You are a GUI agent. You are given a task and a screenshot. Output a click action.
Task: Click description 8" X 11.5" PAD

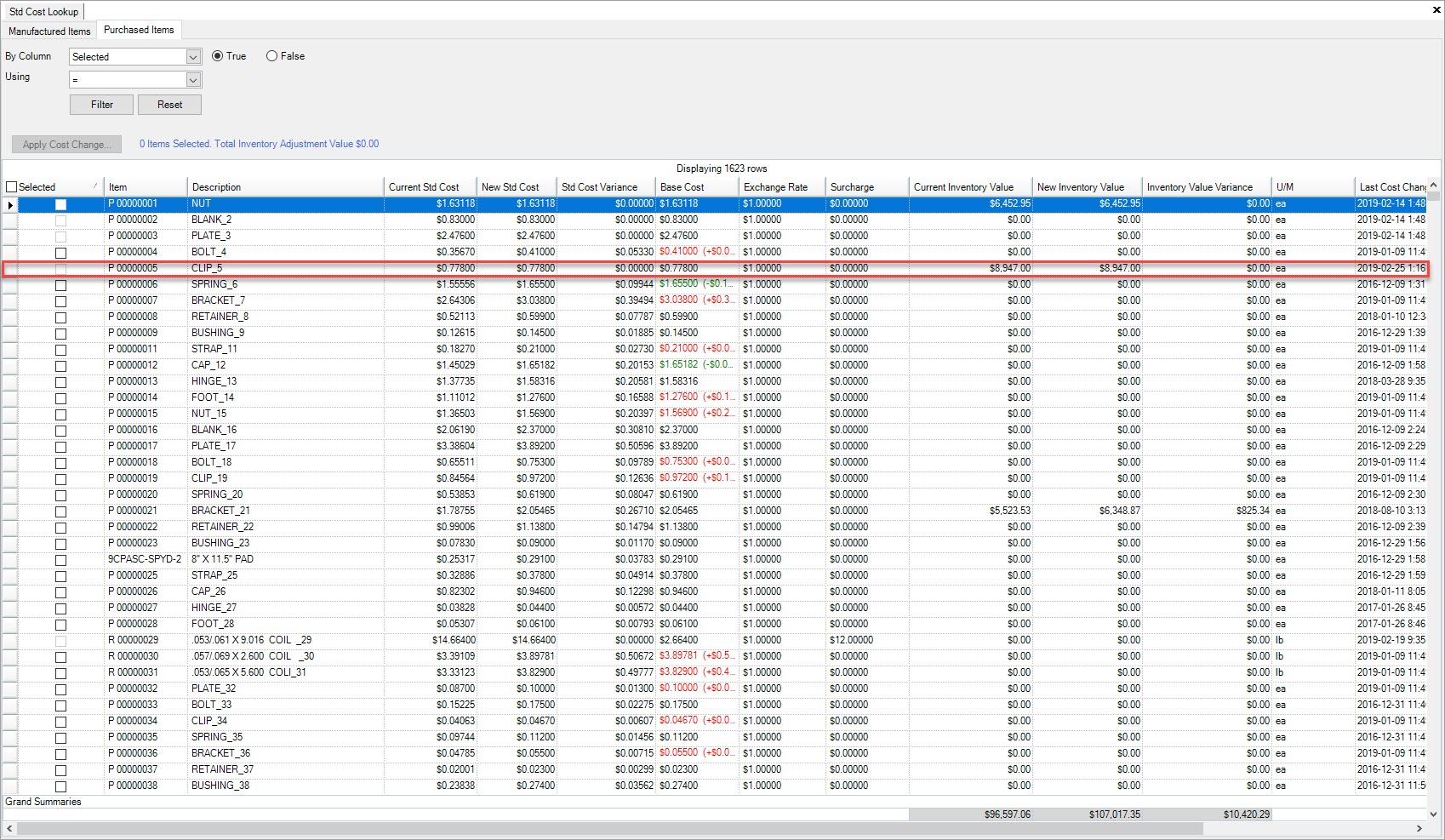(222, 559)
